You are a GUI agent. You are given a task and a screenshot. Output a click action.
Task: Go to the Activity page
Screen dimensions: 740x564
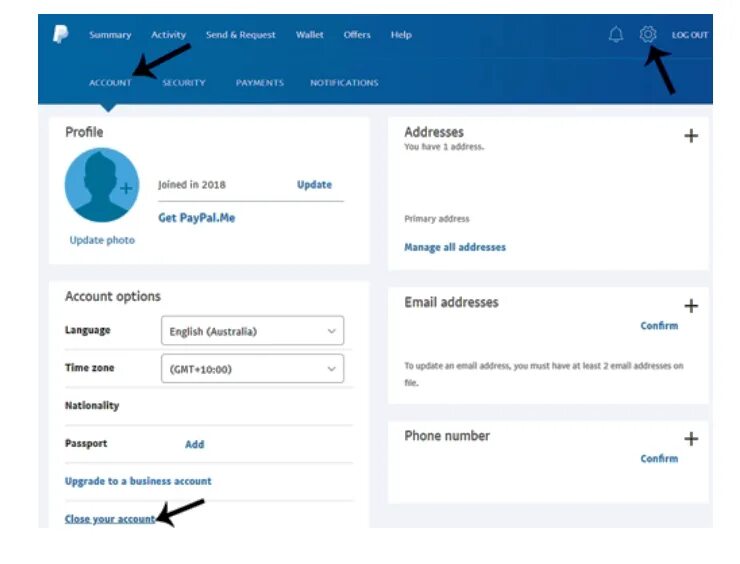click(x=168, y=35)
